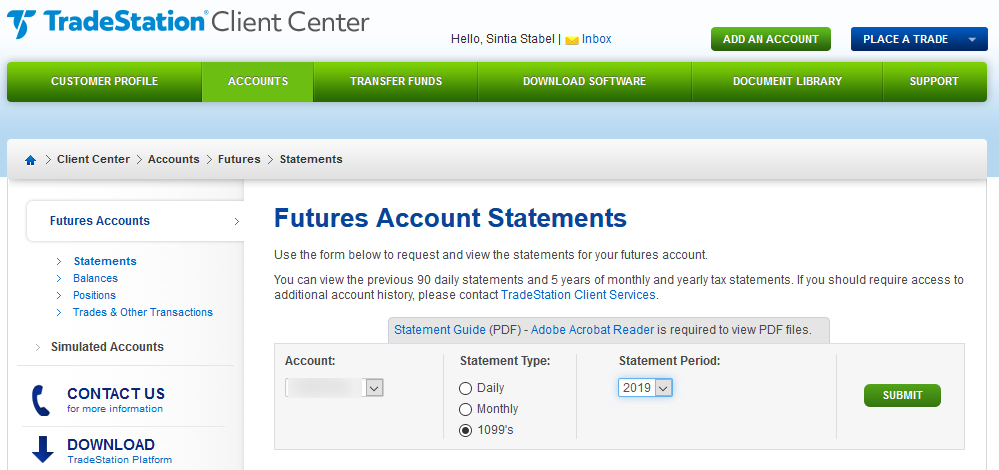This screenshot has width=999, height=470.
Task: Select the Daily statement type
Action: (x=466, y=388)
